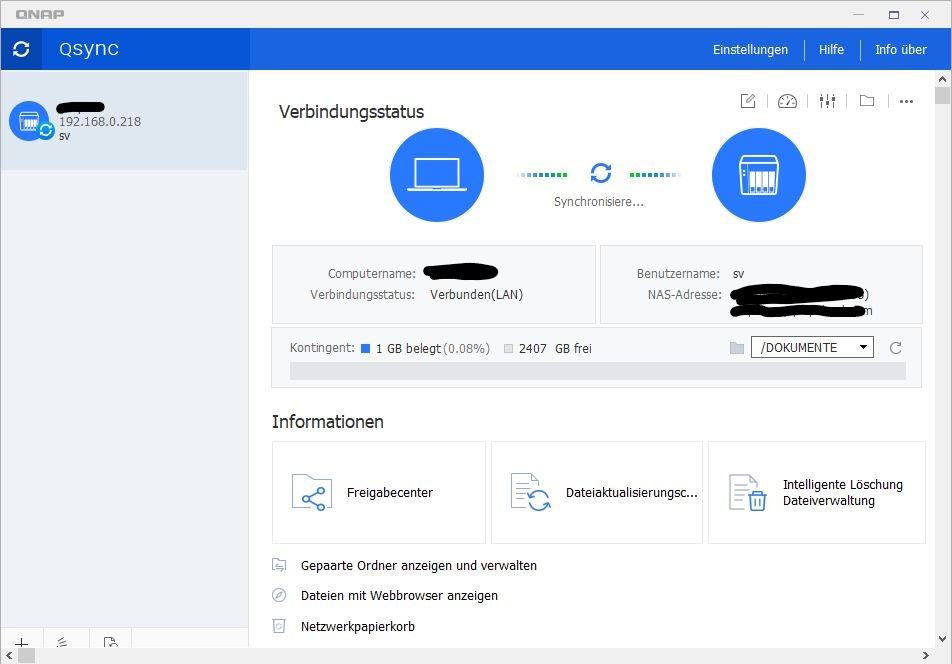Click the Qsync sync logo icon

click(21, 49)
